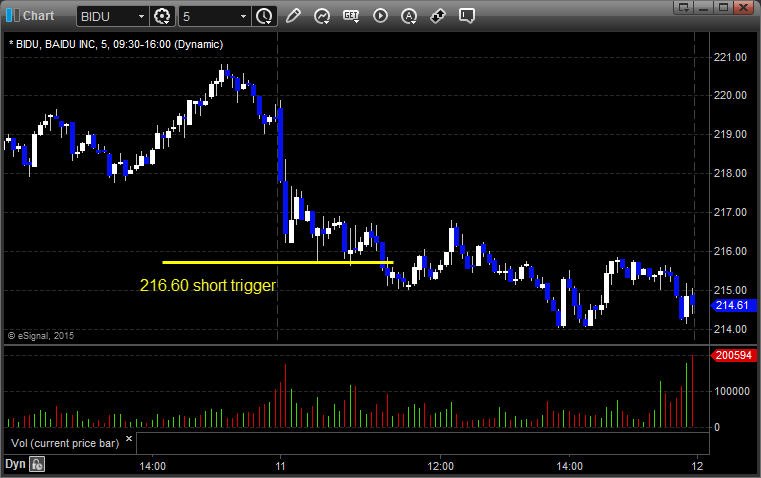The image size is (761, 478).
Task: Click the 218.00 price axis label
Action: click(730, 173)
